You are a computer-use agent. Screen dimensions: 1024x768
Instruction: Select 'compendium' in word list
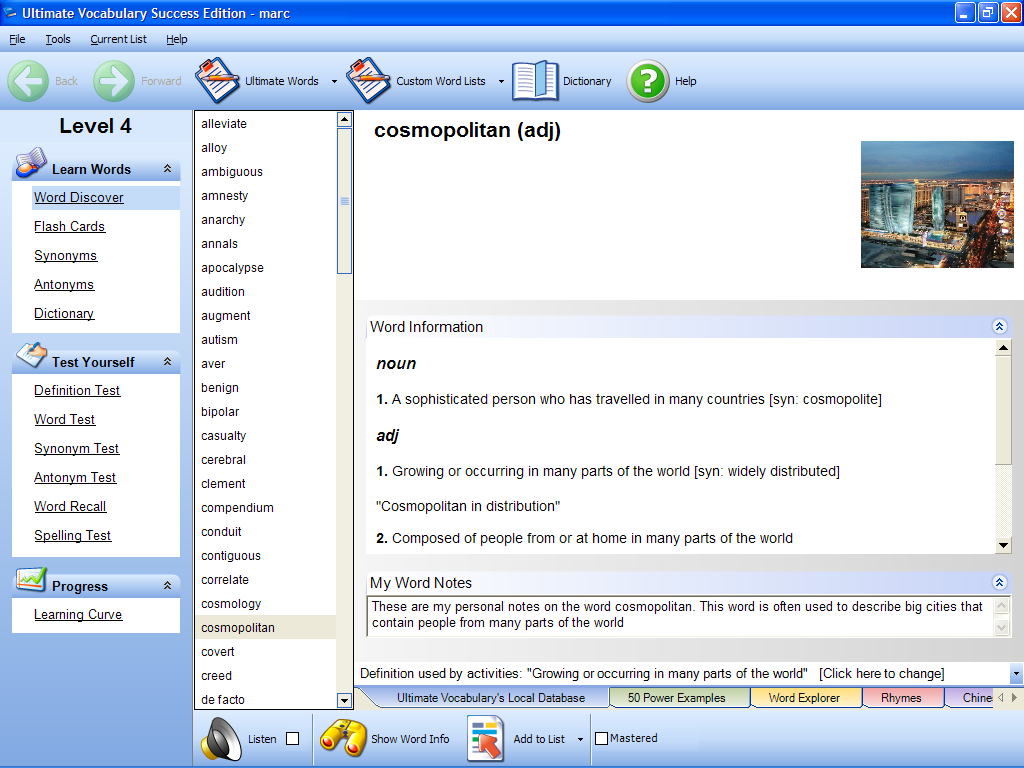265,507
